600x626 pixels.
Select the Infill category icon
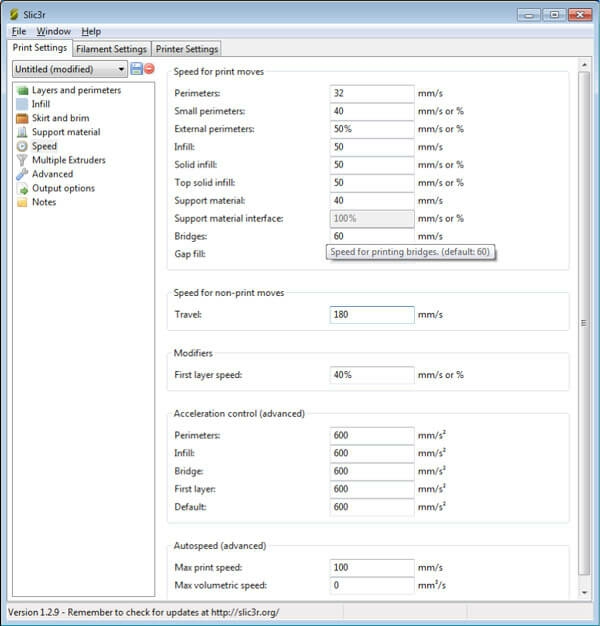coord(22,104)
